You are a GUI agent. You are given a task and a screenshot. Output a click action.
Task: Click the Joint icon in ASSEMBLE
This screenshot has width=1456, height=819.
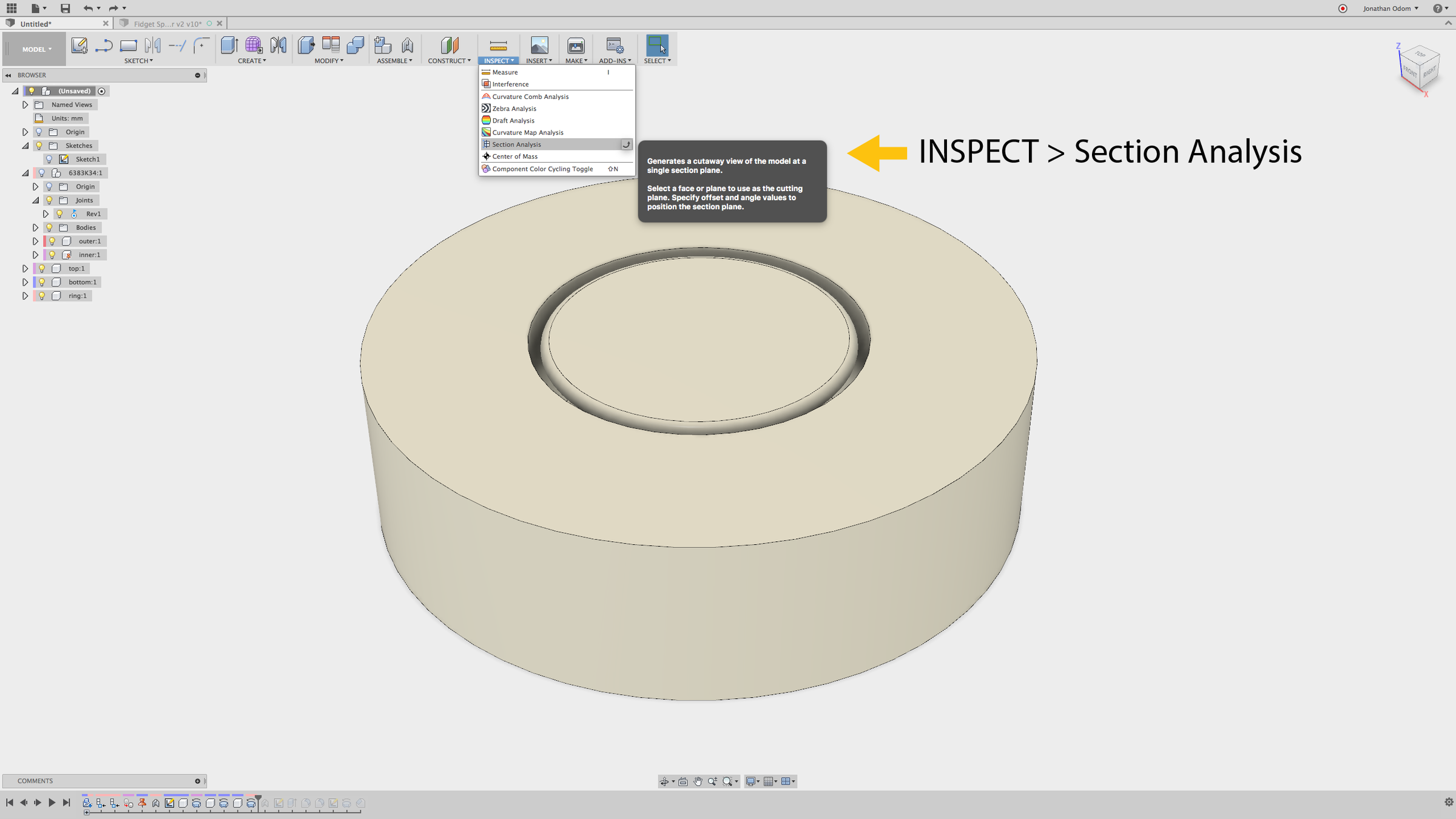tap(407, 45)
